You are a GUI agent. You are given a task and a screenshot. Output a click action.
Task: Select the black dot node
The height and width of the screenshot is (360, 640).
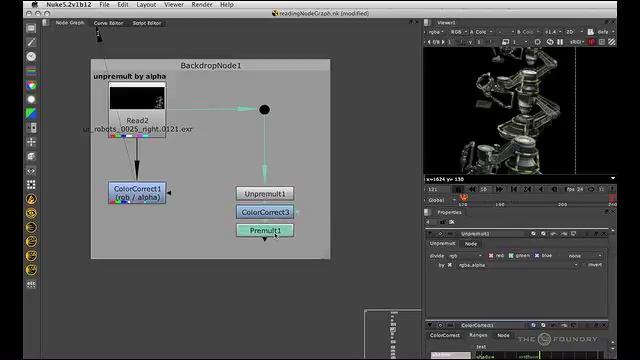(x=264, y=109)
